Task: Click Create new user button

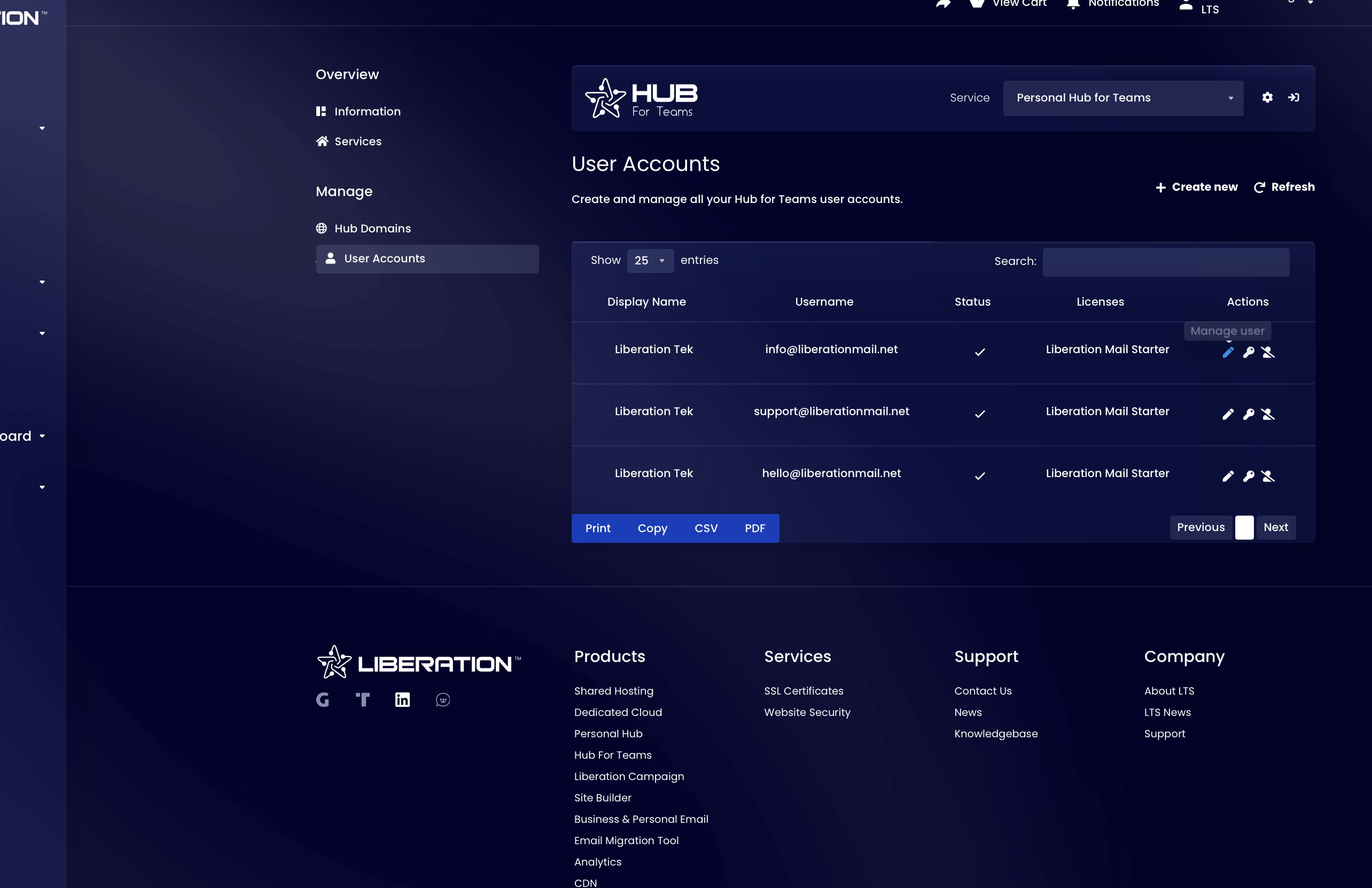Action: point(1197,187)
